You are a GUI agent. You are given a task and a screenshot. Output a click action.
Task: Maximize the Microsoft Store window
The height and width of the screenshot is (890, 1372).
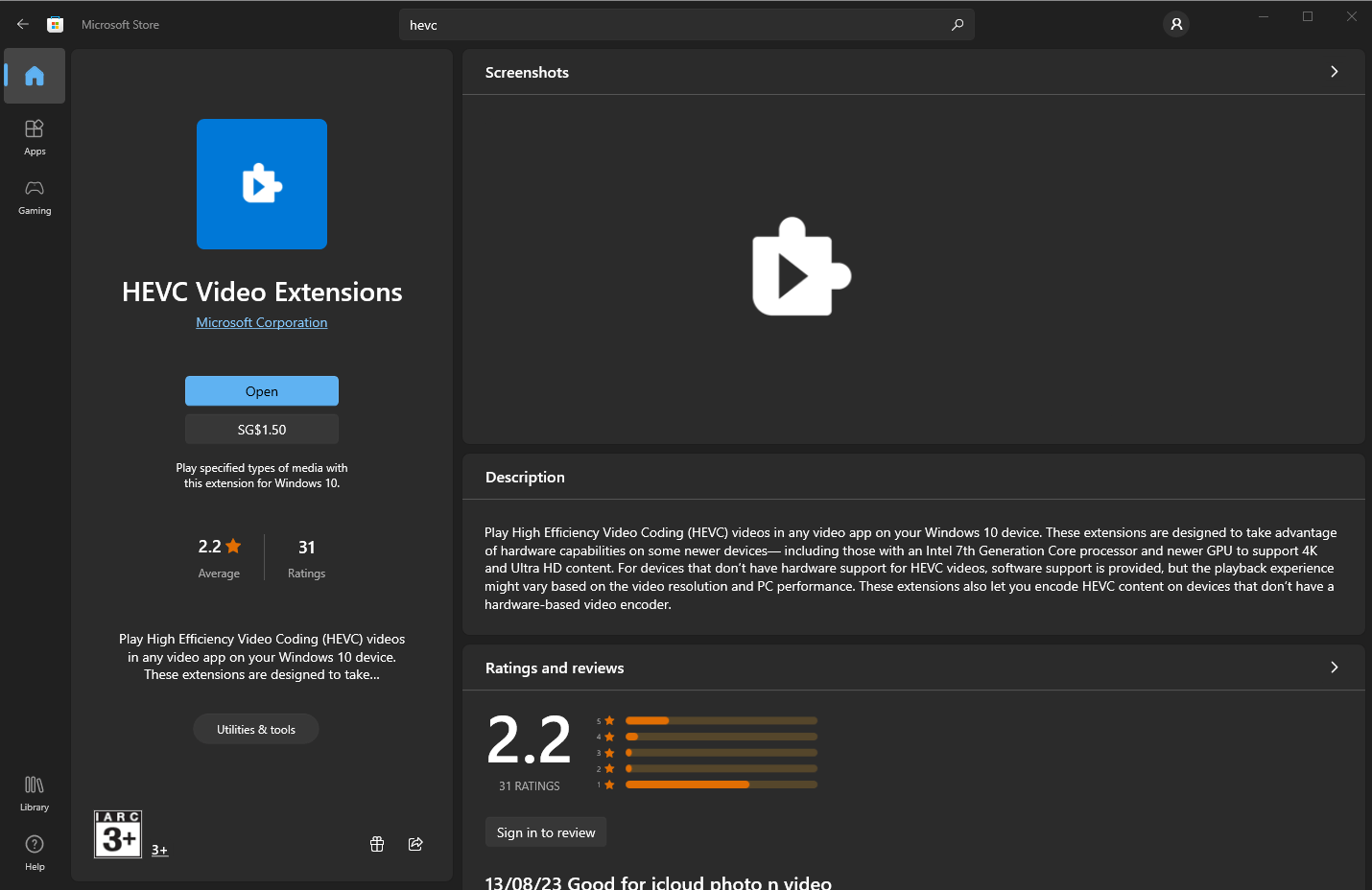pos(1308,16)
